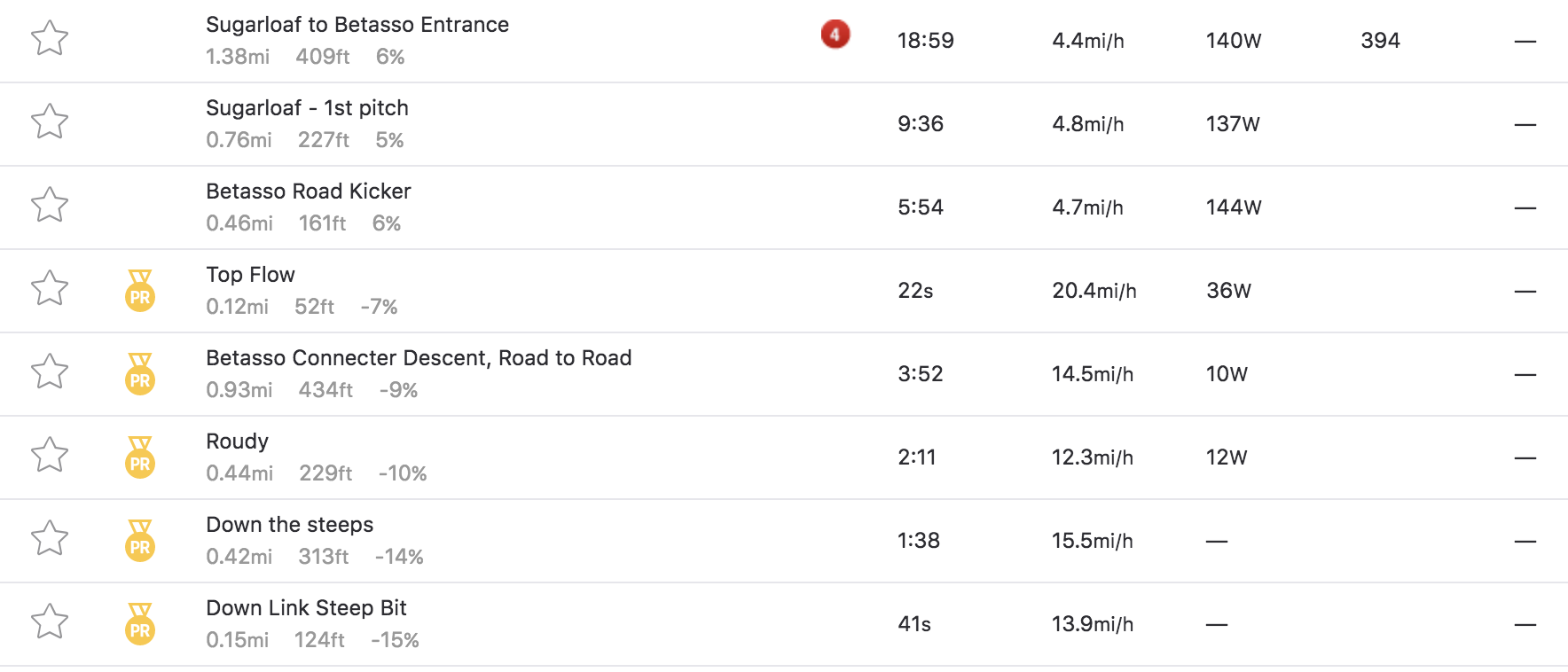Star the Down Link Steep Bit segment
The width and height of the screenshot is (1568, 672).
50,621
